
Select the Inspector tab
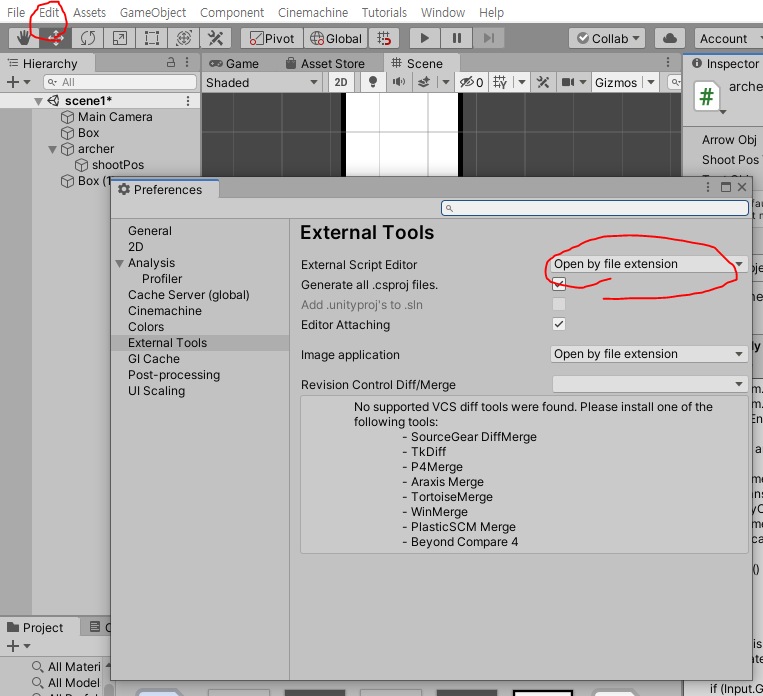point(726,64)
